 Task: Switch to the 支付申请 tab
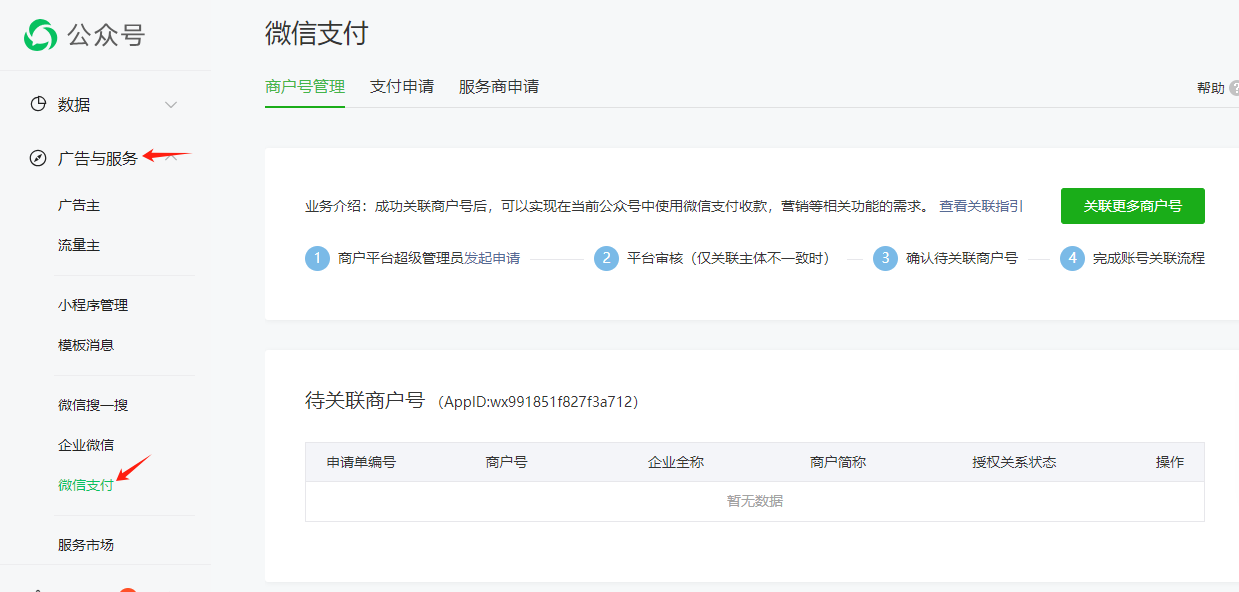tap(402, 87)
